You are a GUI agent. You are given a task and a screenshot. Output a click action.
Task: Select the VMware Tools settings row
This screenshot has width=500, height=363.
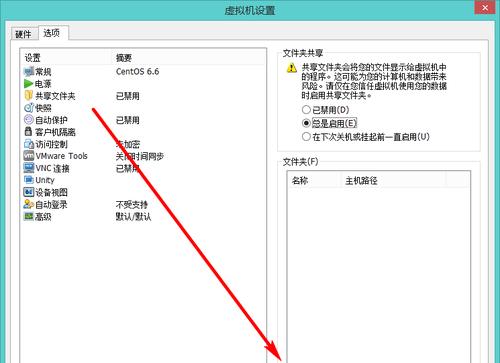[x=143, y=156]
